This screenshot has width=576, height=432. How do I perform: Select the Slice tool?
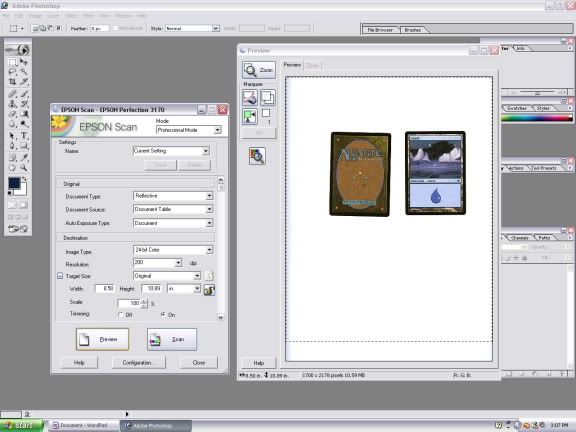pos(24,82)
